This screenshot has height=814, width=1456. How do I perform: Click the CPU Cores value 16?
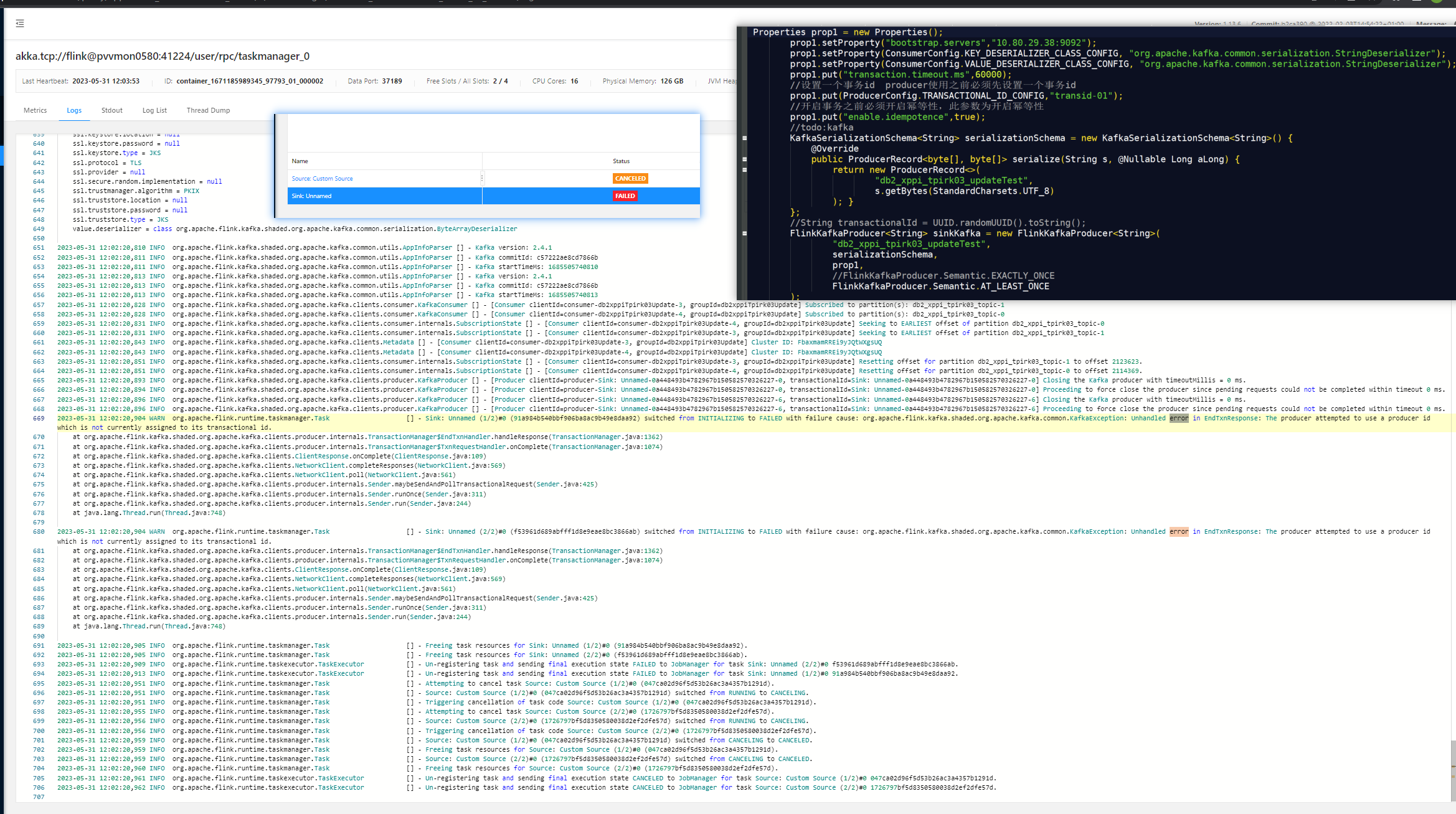[574, 81]
